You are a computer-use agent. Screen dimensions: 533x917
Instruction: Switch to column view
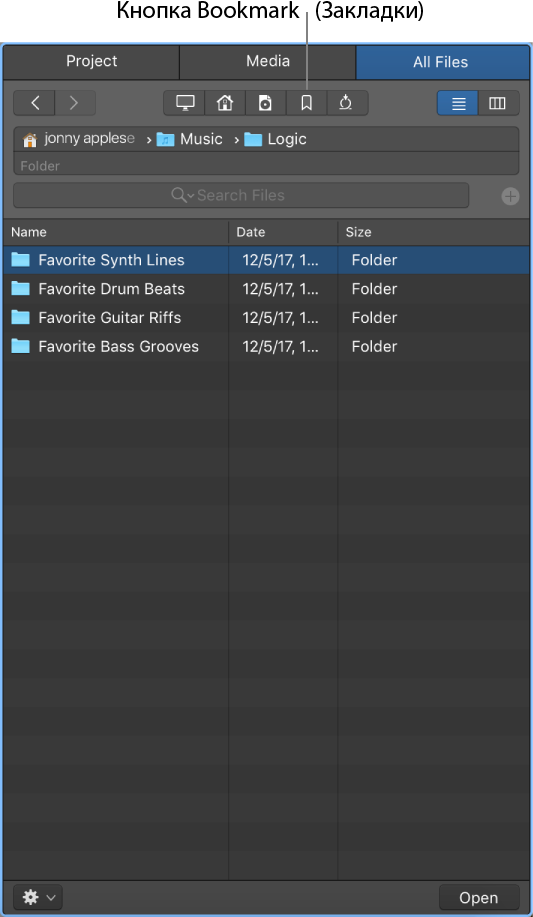tap(498, 103)
